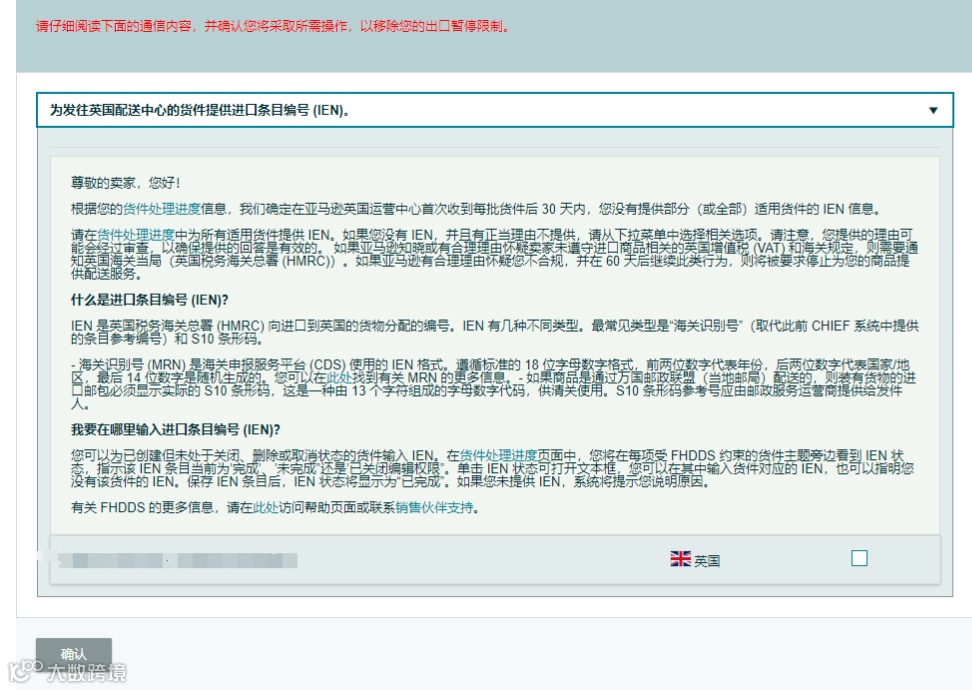Image resolution: width=972 pixels, height=690 pixels.
Task: Click the greeting 尊敬的卖家，您好!
Action: (125, 183)
